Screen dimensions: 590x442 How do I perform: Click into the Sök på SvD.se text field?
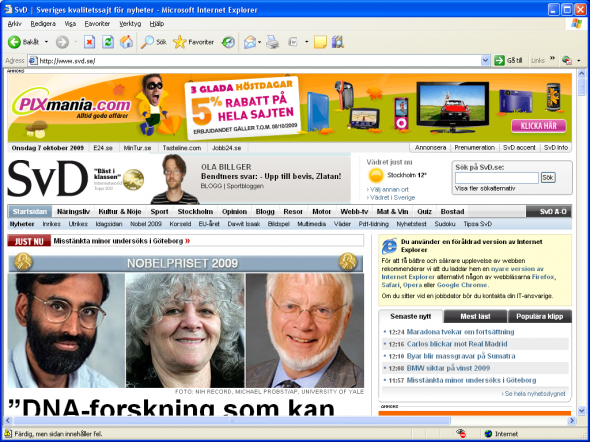point(497,178)
